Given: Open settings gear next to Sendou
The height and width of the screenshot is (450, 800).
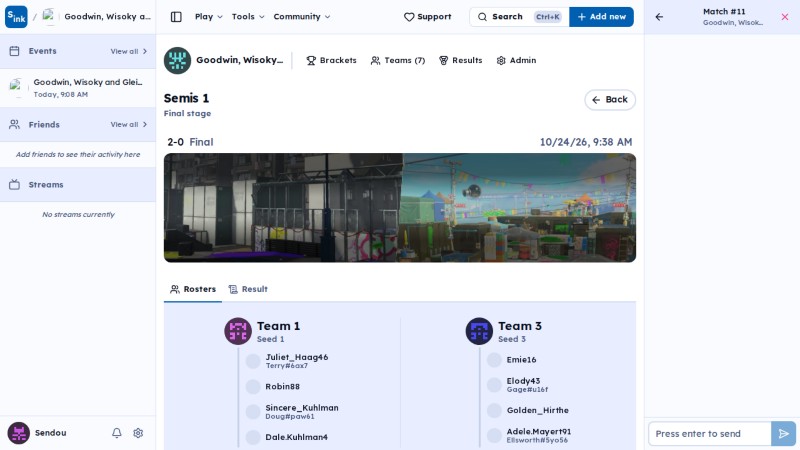Looking at the screenshot, I should pos(138,433).
